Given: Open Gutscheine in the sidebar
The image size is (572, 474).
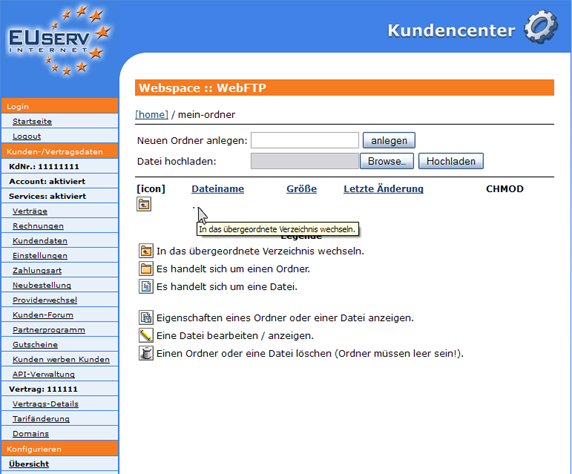Looking at the screenshot, I should click(x=35, y=345).
